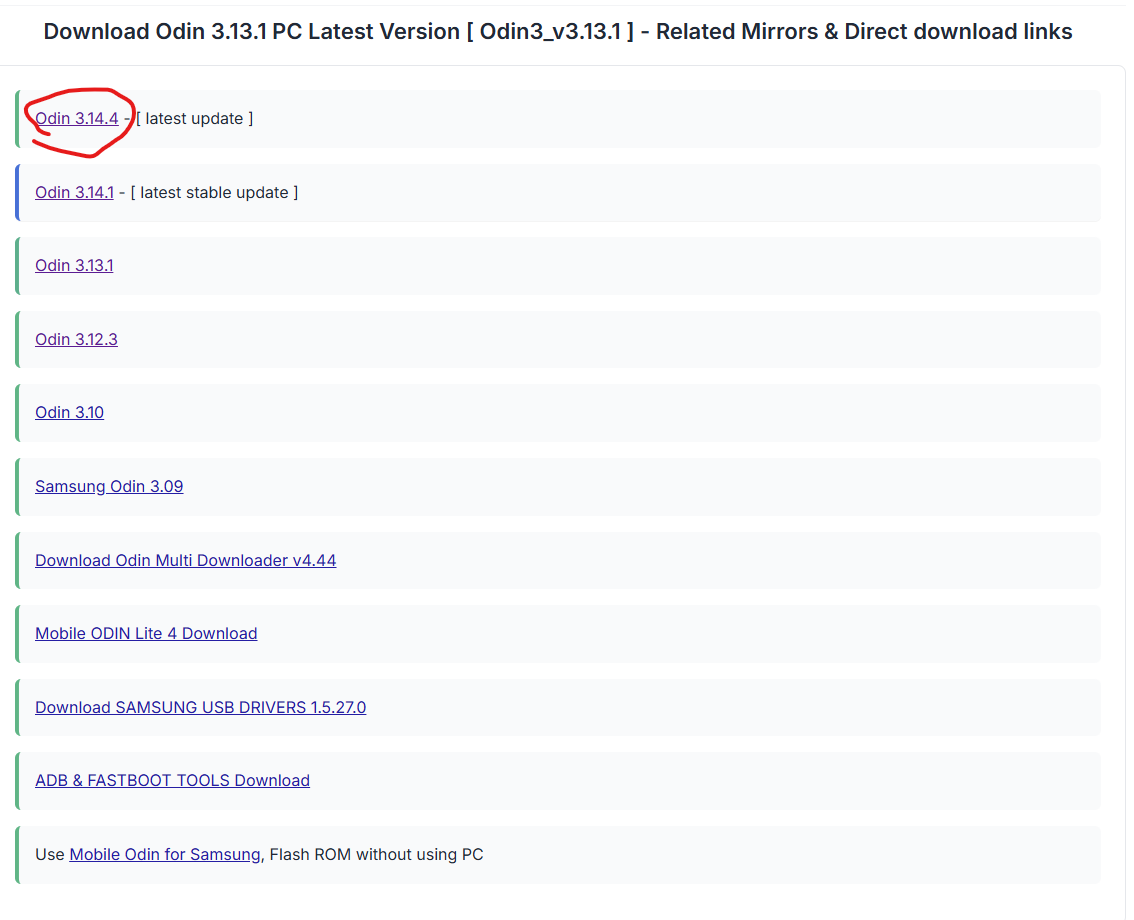Click the Odin 3.13.1 link
The image size is (1134, 920).
[x=74, y=265]
